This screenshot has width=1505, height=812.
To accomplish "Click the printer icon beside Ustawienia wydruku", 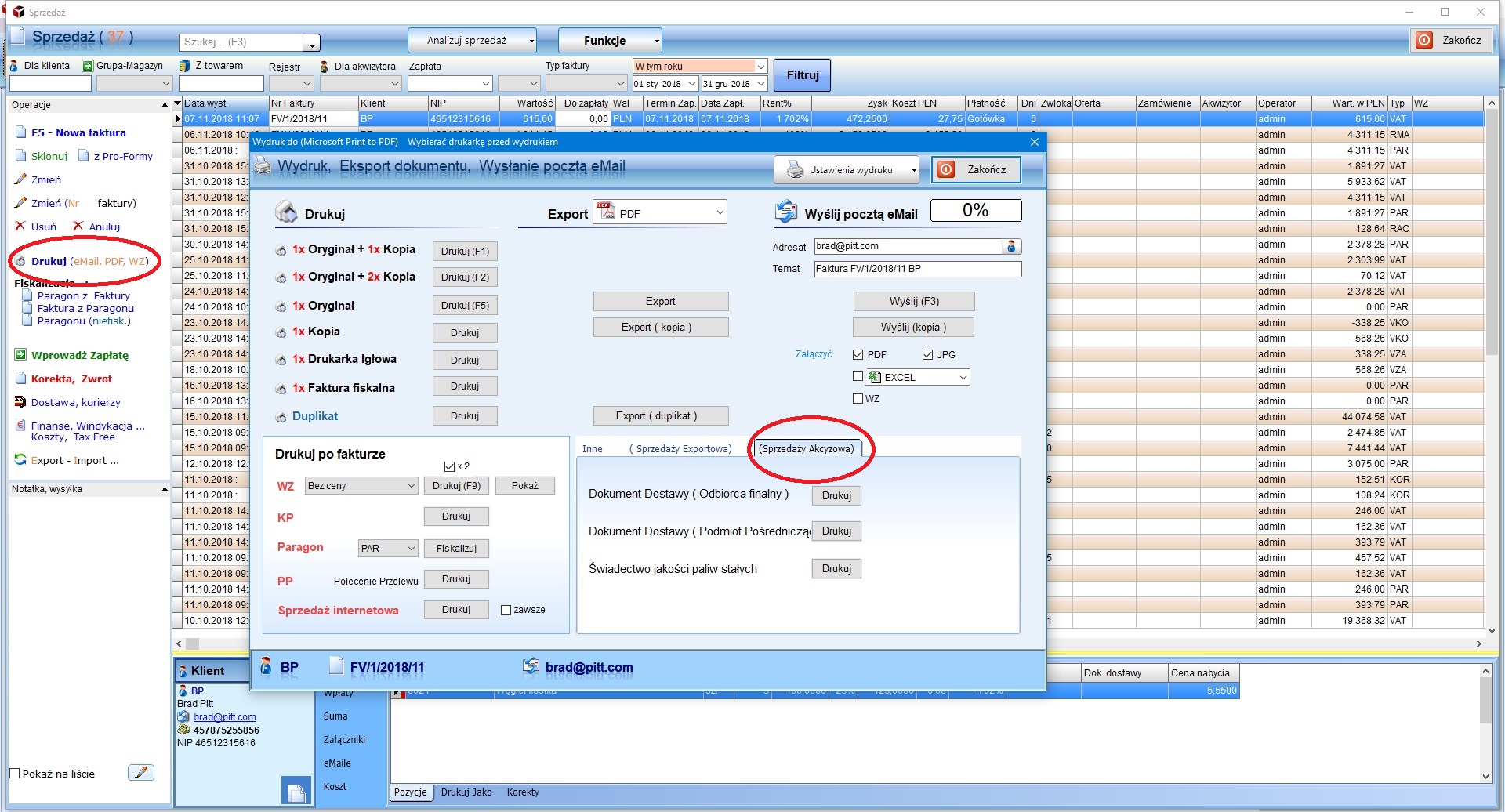I will click(x=795, y=170).
